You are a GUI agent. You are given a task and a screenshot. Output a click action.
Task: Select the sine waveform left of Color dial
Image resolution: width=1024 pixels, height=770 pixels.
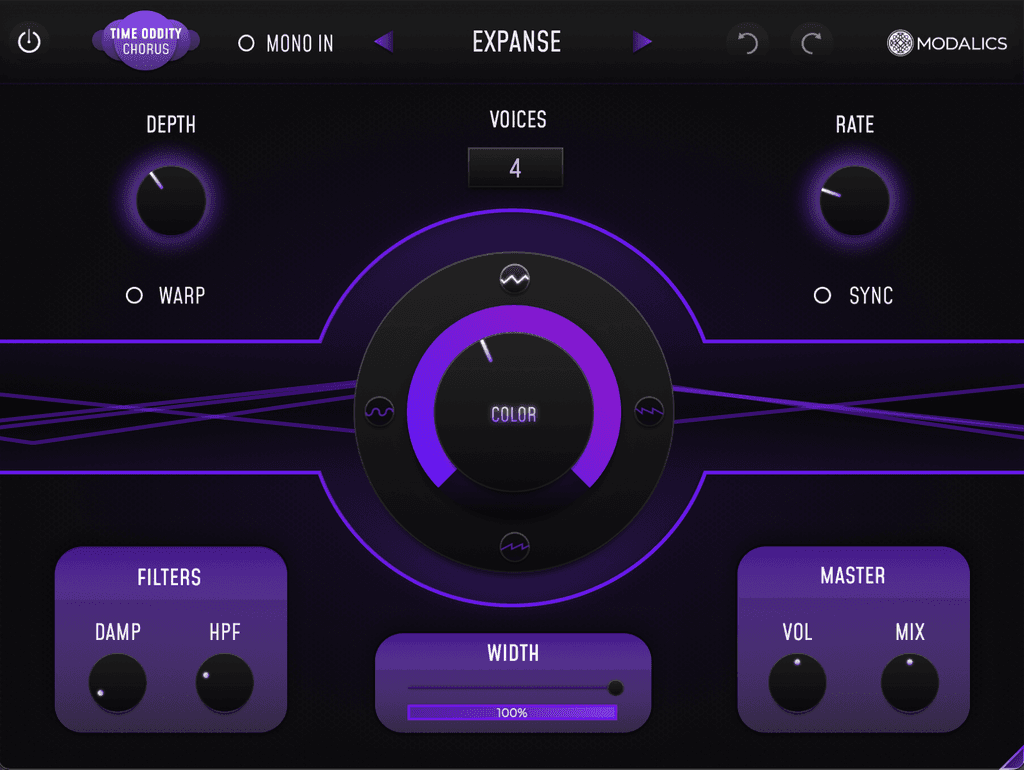(380, 411)
